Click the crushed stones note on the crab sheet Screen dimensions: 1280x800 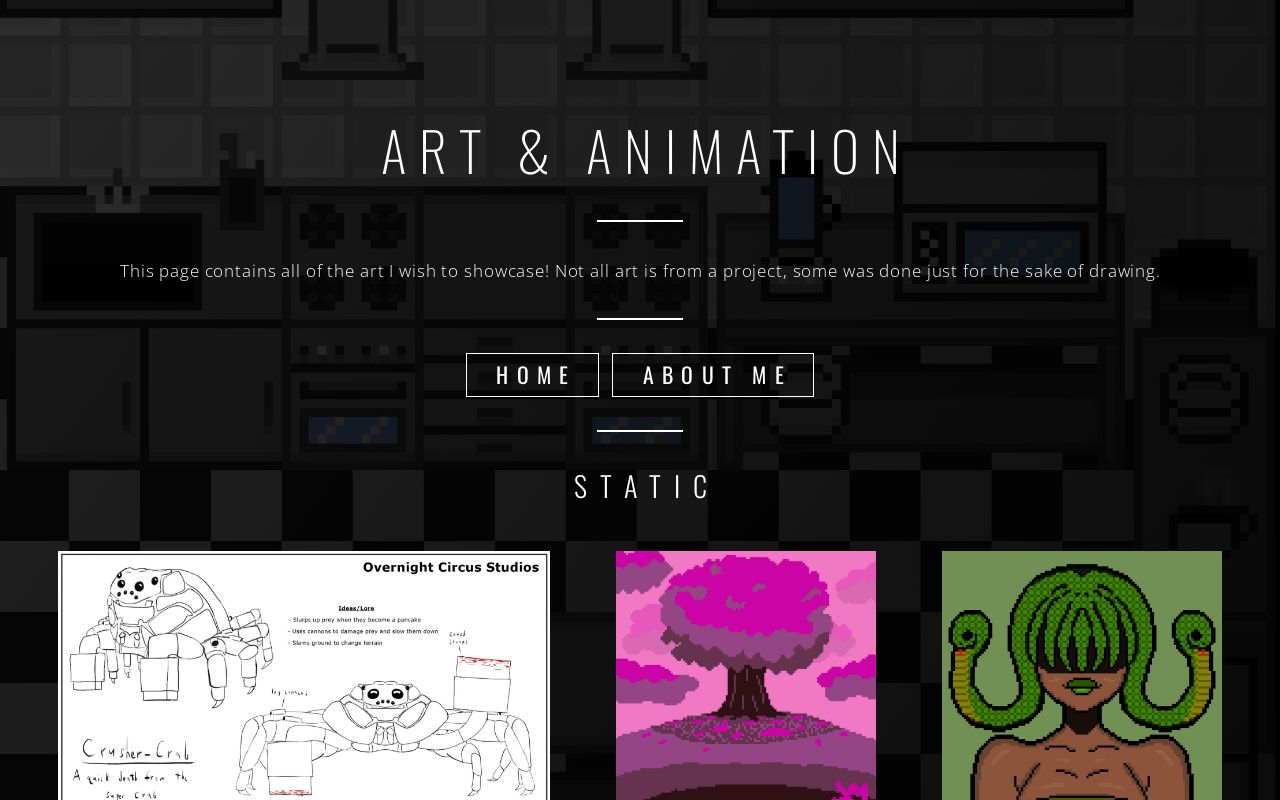(x=459, y=637)
